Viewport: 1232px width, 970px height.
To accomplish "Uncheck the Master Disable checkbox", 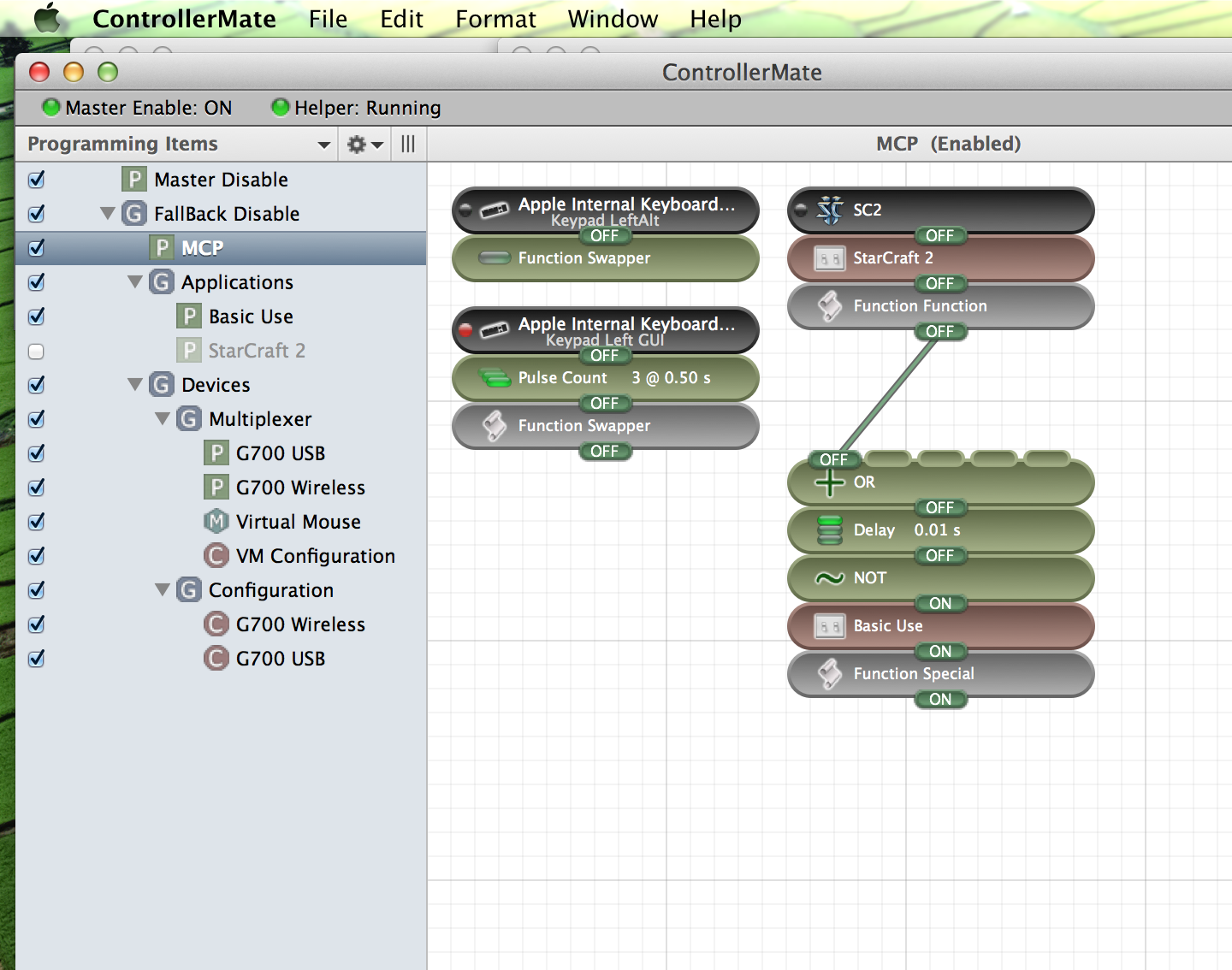I will point(36,180).
